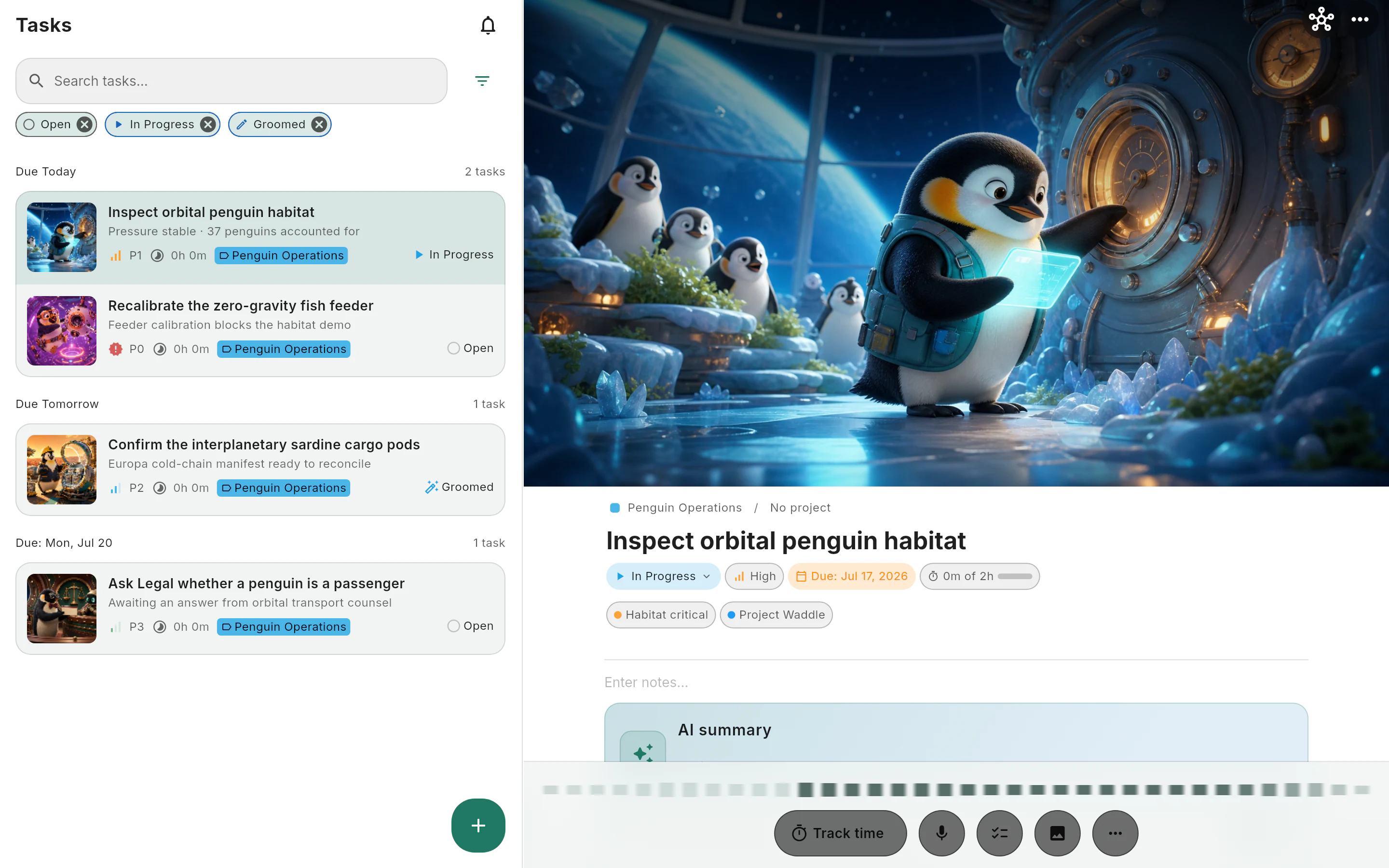Click the Due: Mon, Jul 20 section header
The width and height of the screenshot is (1389, 868).
tap(64, 543)
